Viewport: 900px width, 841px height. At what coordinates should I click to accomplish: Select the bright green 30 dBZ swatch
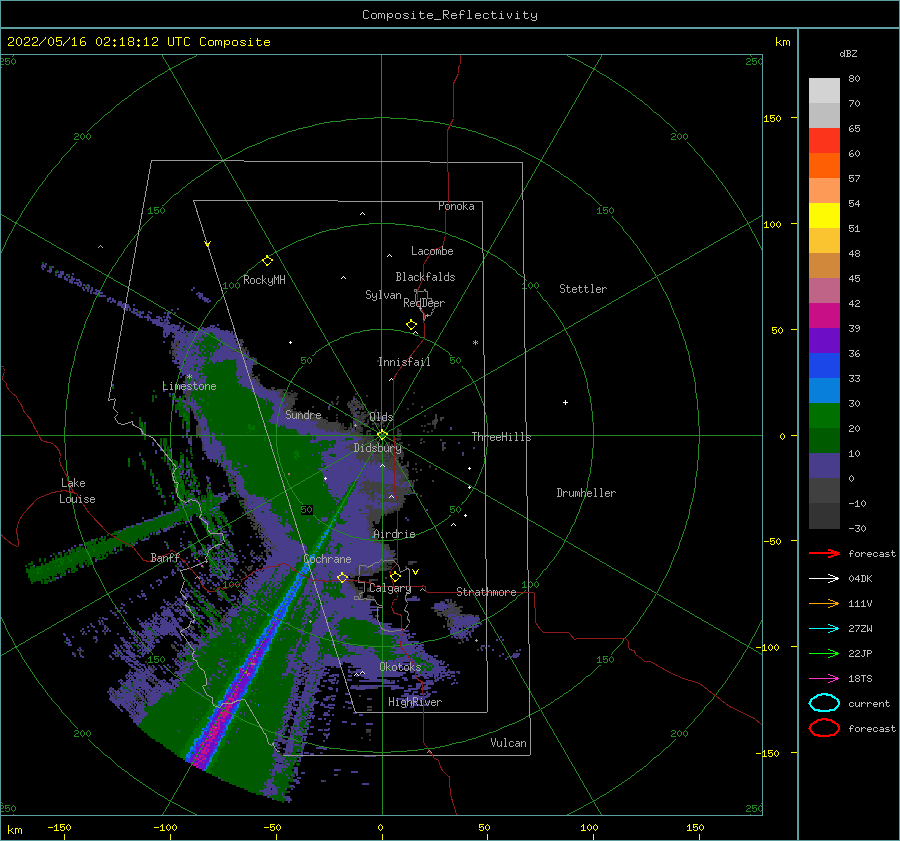[824, 416]
